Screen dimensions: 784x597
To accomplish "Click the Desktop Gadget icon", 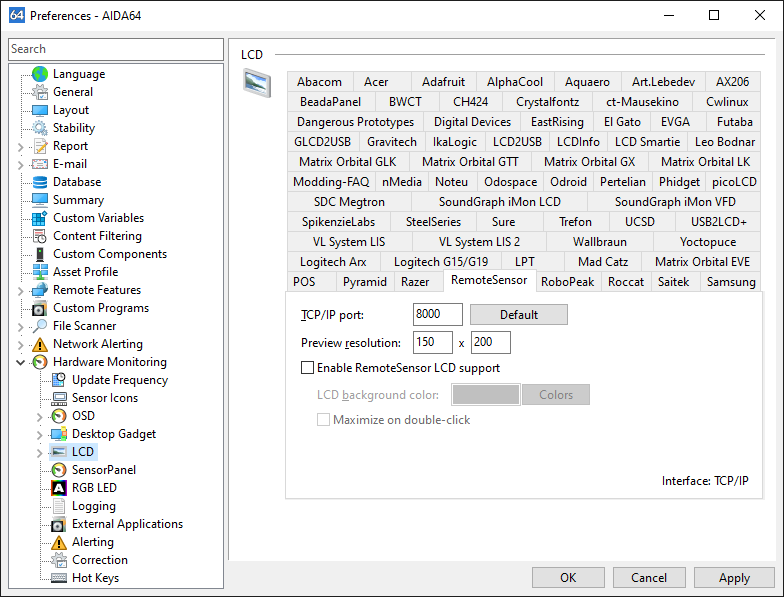I will click(x=58, y=434).
